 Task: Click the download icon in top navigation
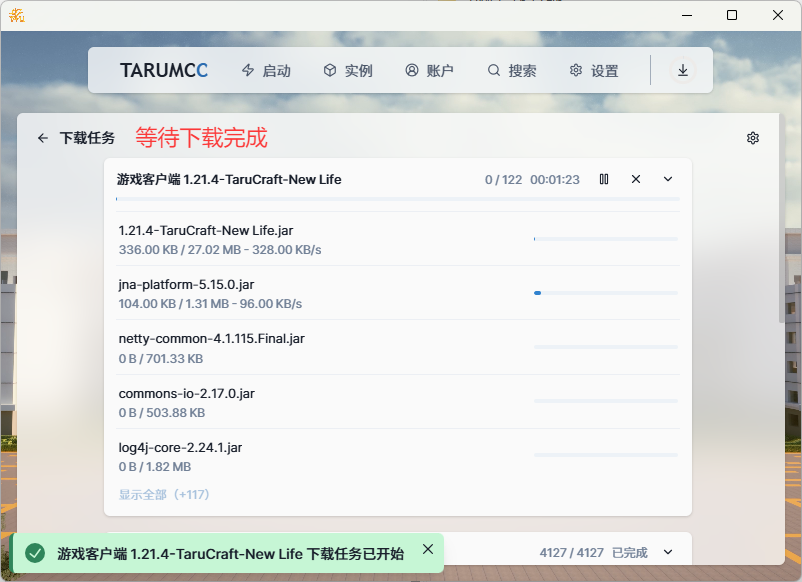(x=683, y=70)
